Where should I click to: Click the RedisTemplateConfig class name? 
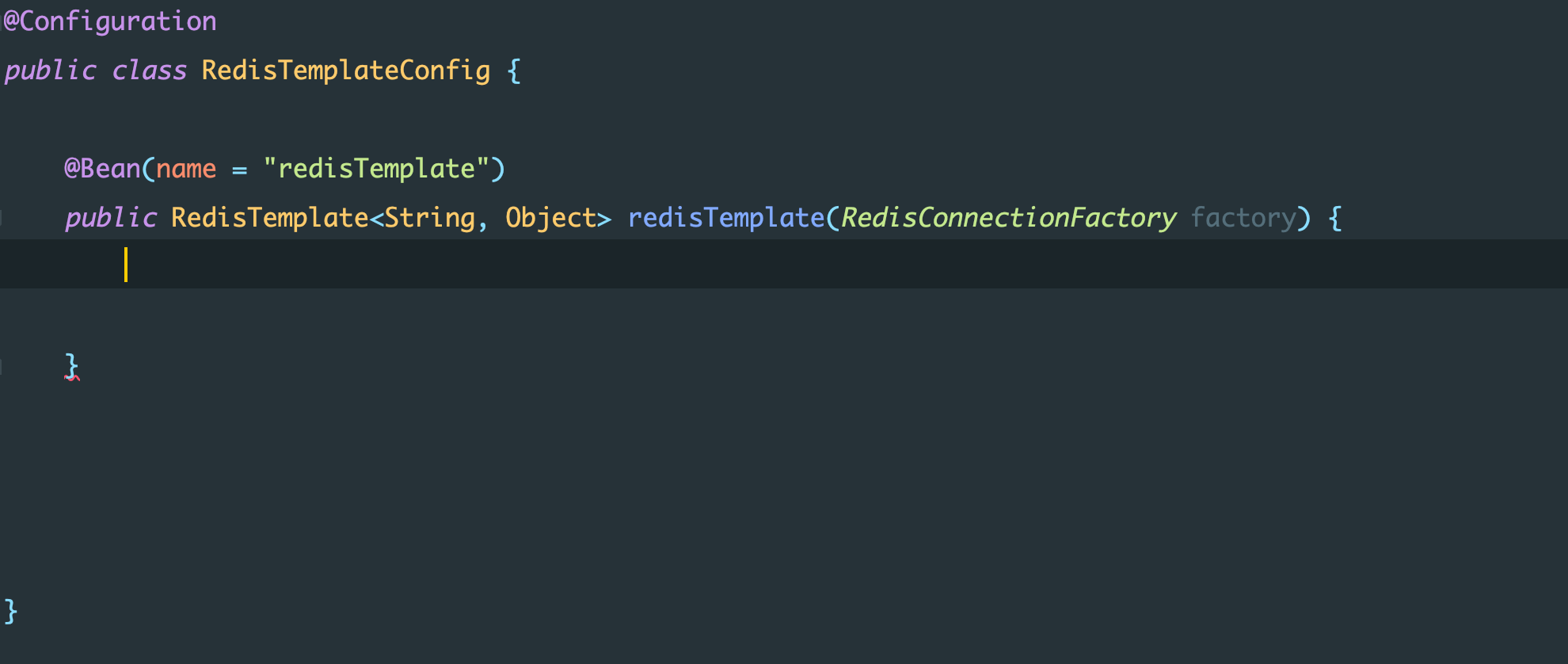tap(346, 71)
